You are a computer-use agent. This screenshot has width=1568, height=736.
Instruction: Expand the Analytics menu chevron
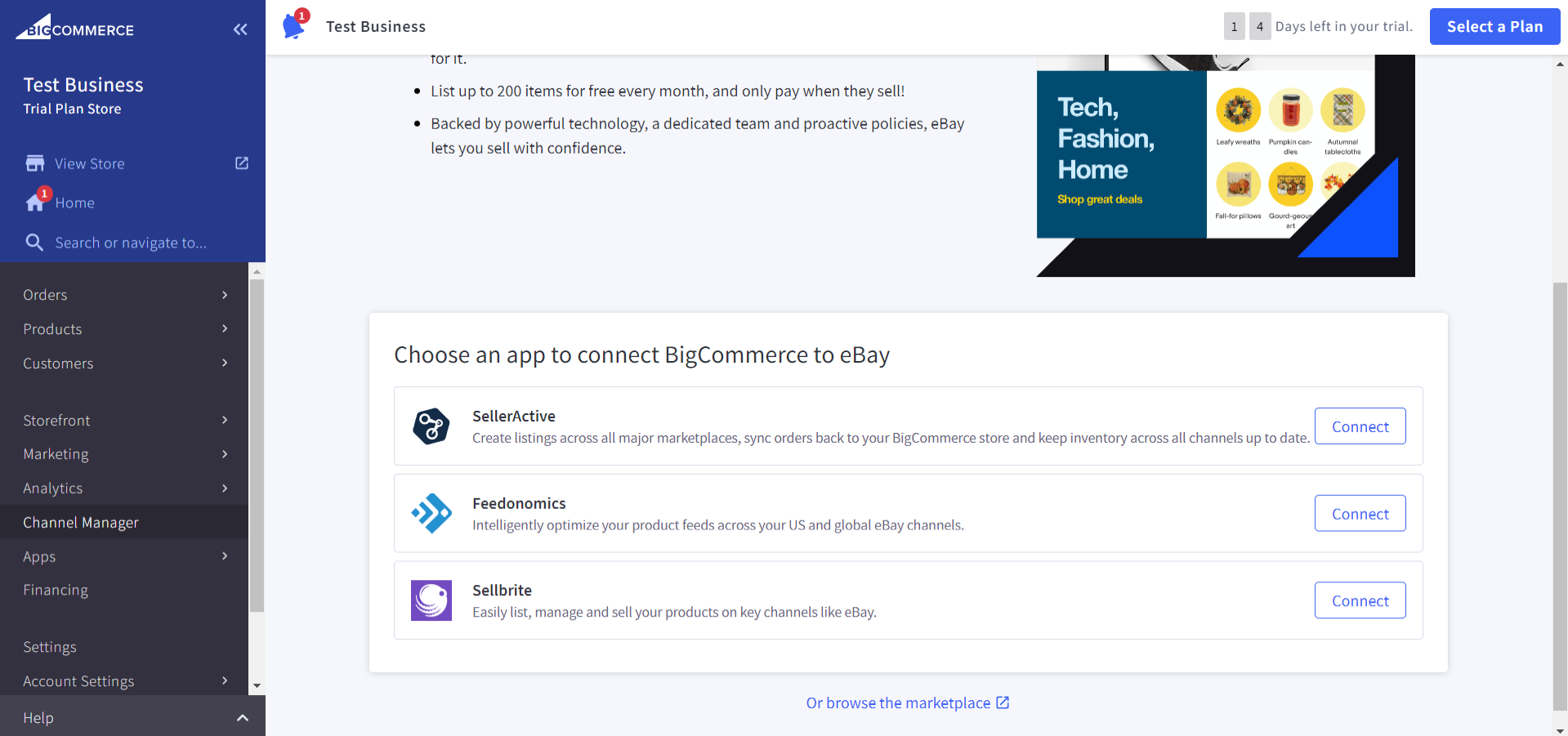tap(225, 488)
